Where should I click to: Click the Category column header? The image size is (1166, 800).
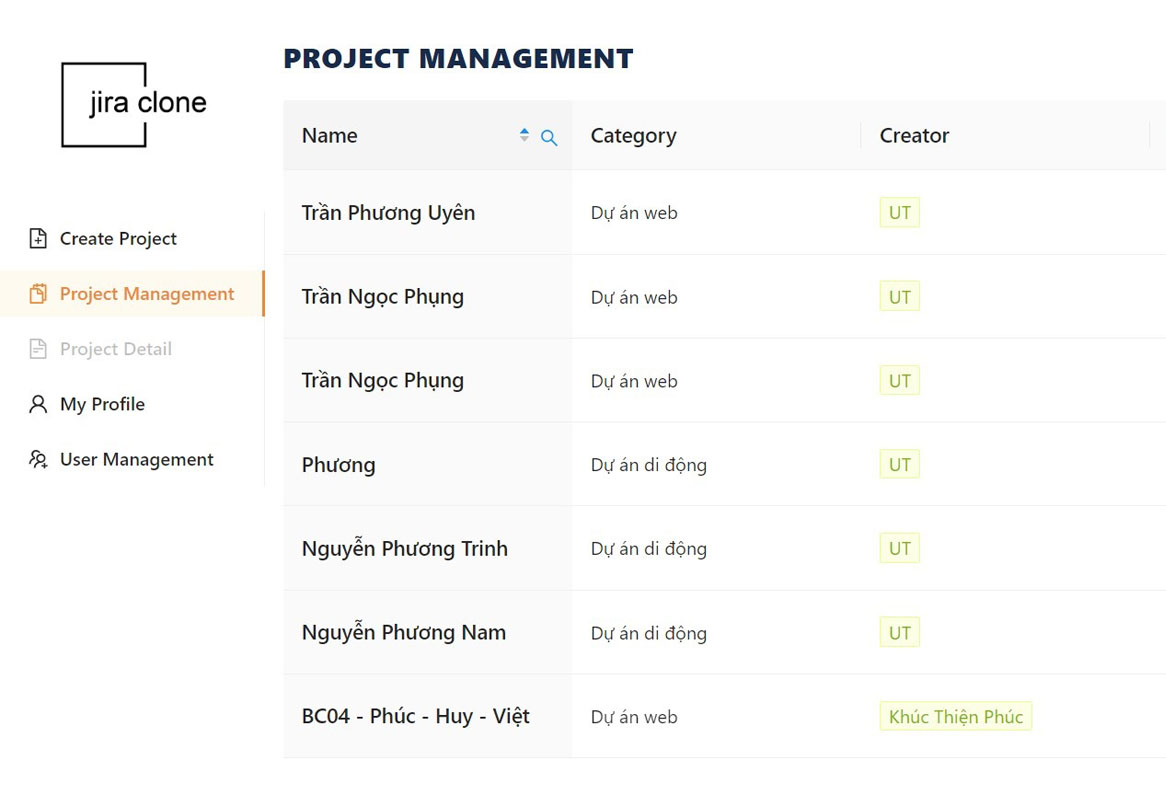pos(633,135)
